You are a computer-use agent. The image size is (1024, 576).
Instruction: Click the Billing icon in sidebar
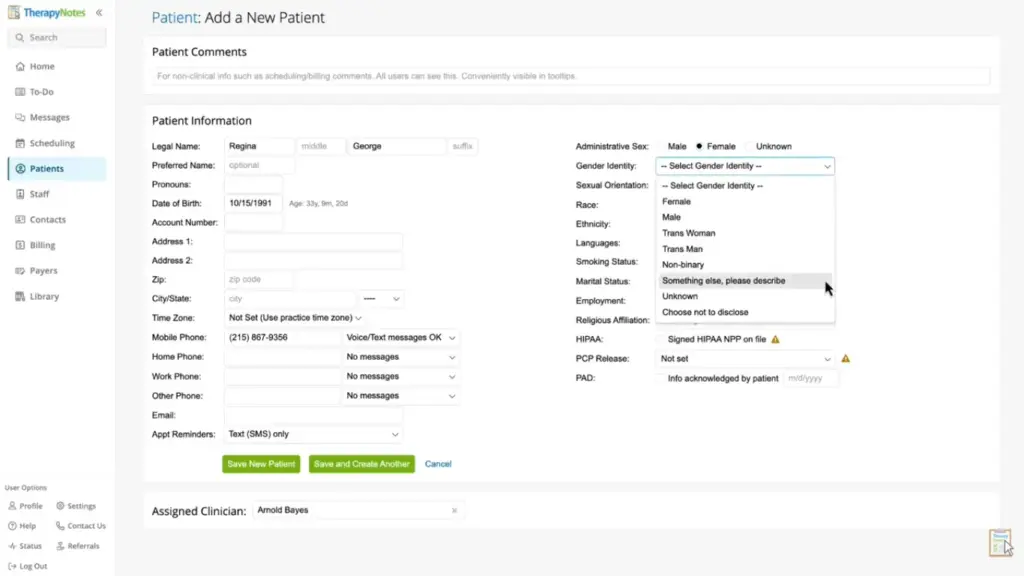click(20, 245)
